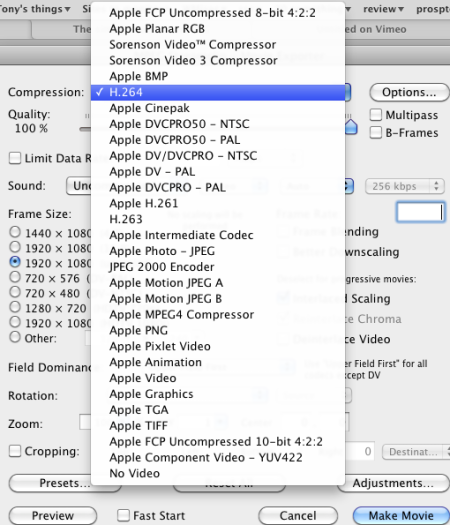
Task: Select Apple FCP Uncompressed 8-bit 4:2:2 codec
Action: click(218, 13)
